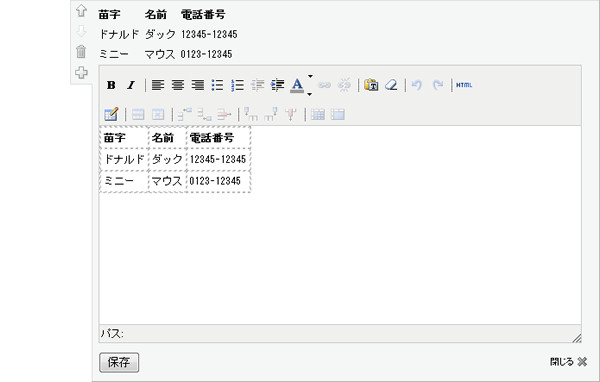Viewport: 600px width, 382px height.
Task: Click the merge table cells icon
Action: click(x=338, y=114)
